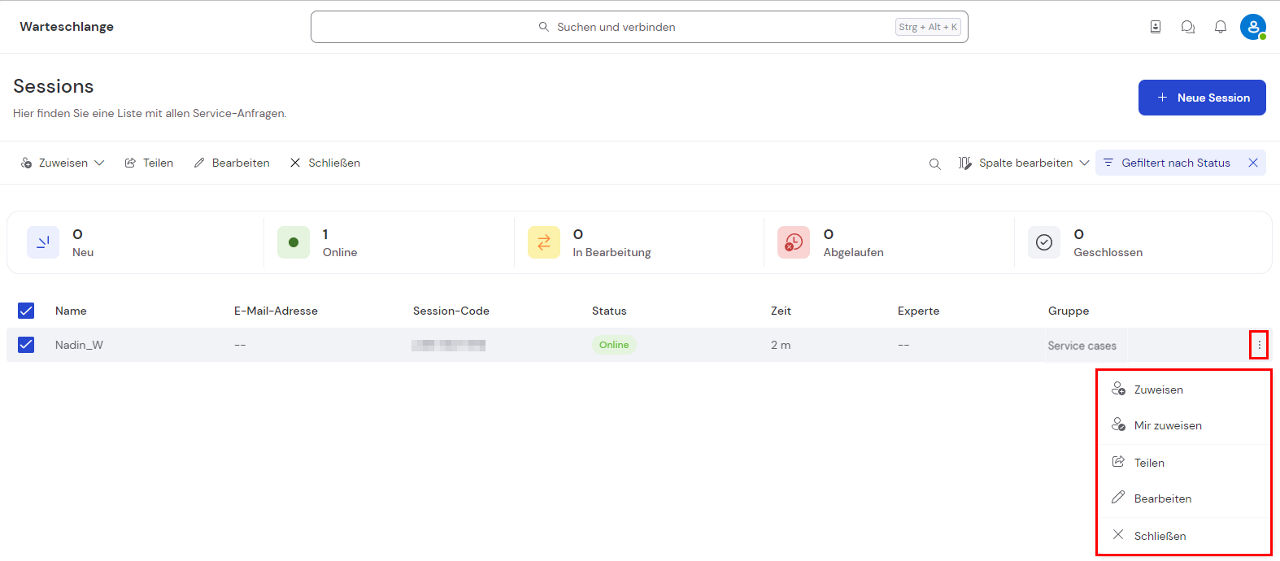Open the notifications bell
Image resolution: width=1280 pixels, height=561 pixels.
point(1220,27)
